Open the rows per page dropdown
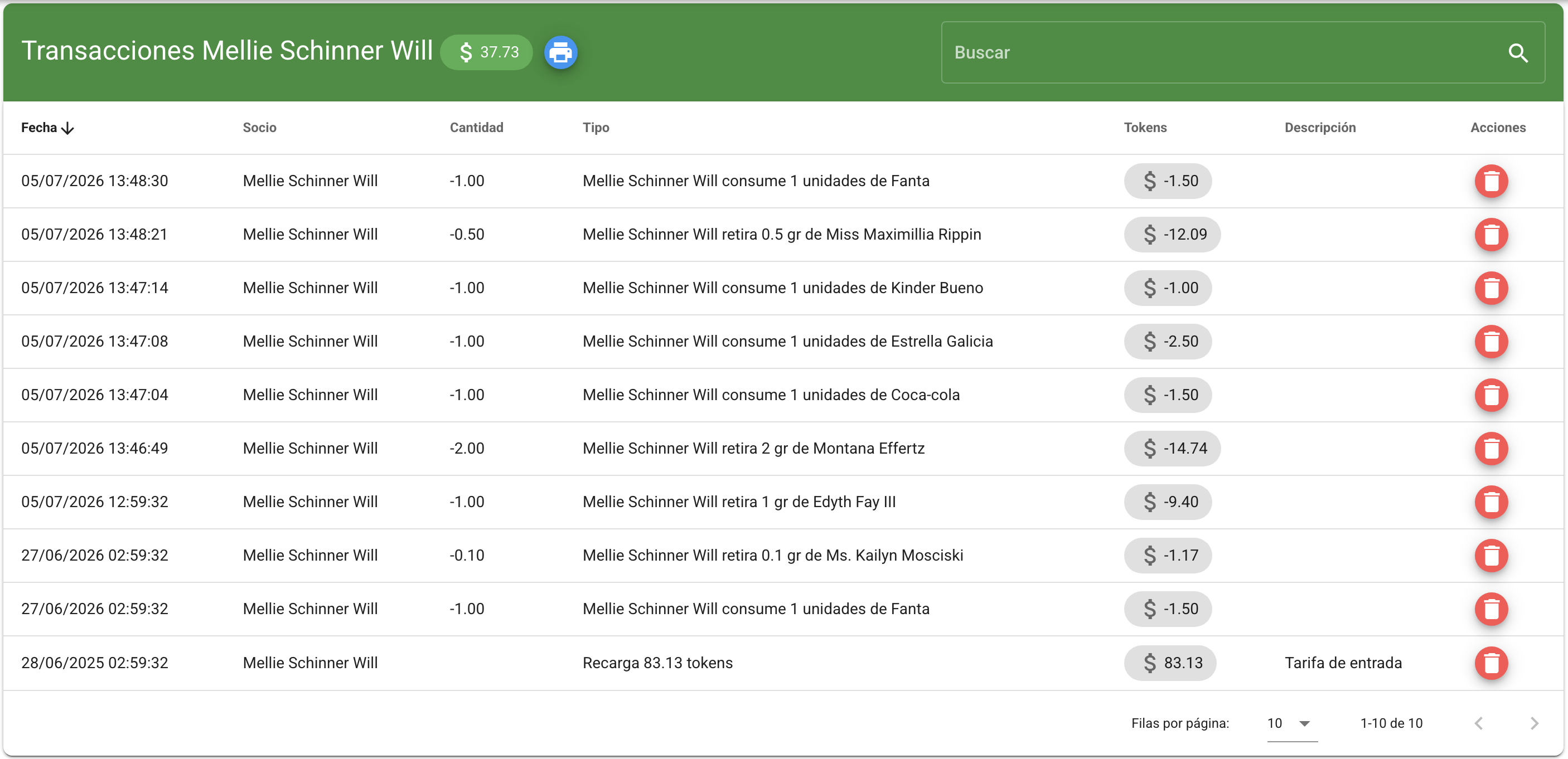The width and height of the screenshot is (1568, 759). pos(1291,723)
